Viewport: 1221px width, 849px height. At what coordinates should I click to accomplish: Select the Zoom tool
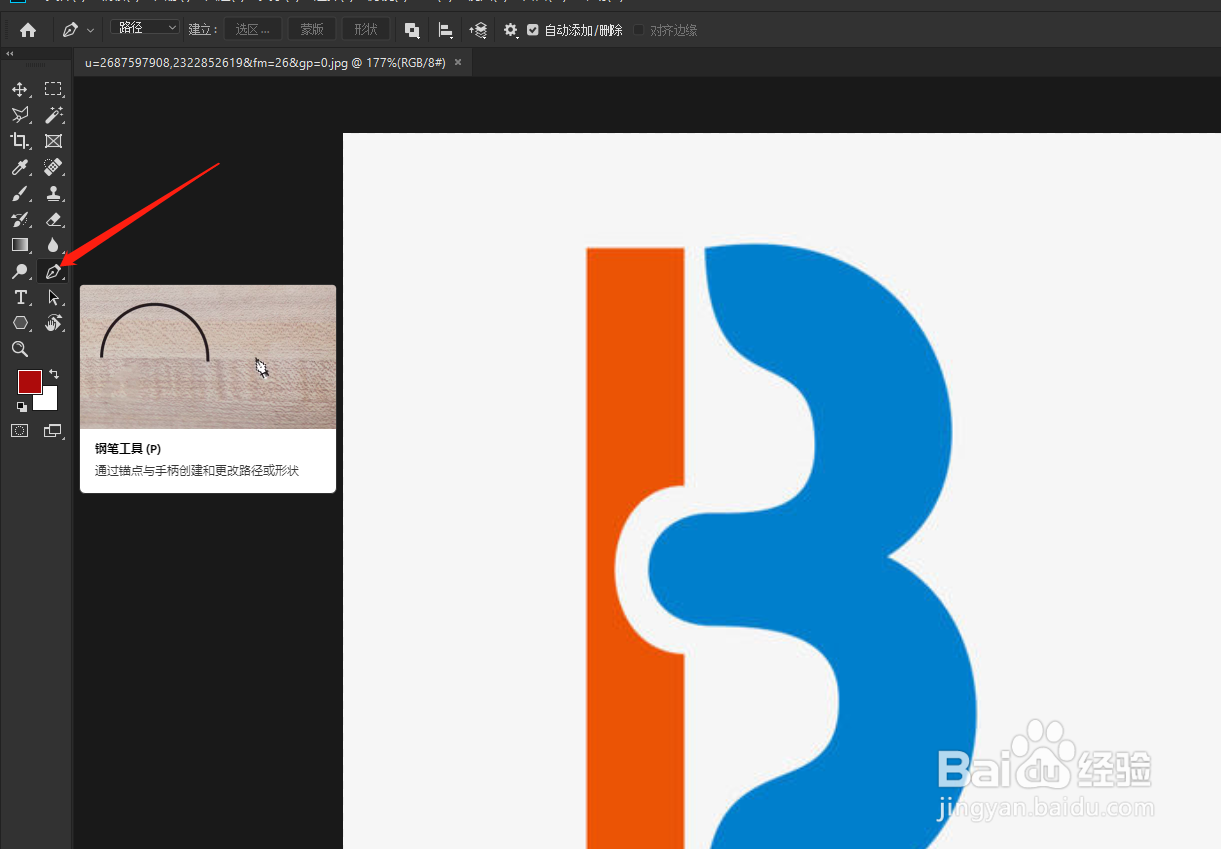[x=19, y=349]
